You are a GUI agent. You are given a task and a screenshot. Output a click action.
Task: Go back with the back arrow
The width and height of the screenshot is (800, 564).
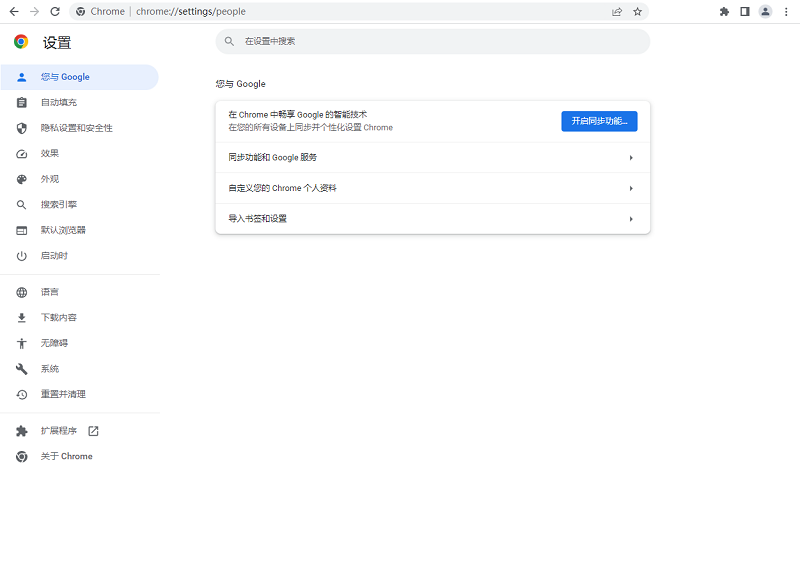[x=14, y=11]
